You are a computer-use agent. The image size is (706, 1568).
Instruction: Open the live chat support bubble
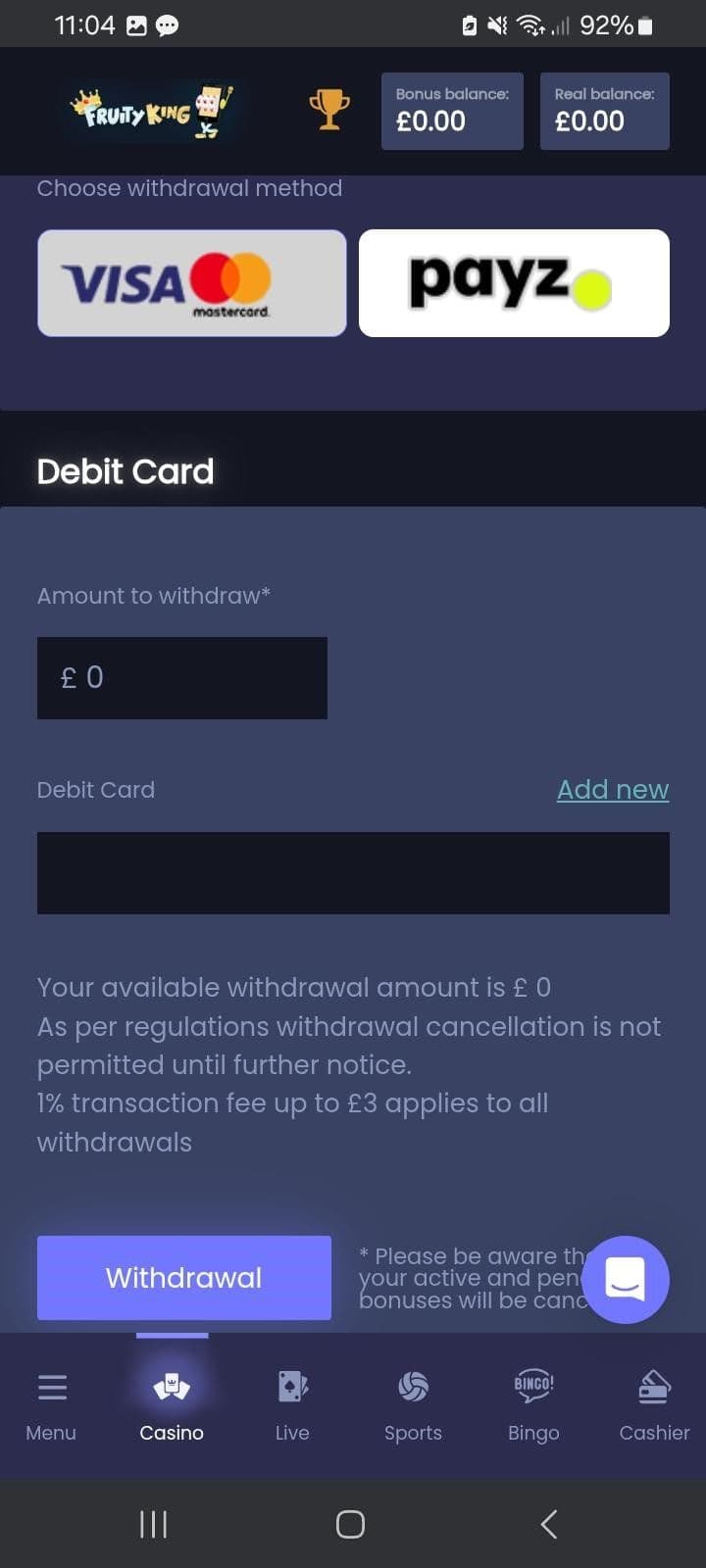[626, 1279]
